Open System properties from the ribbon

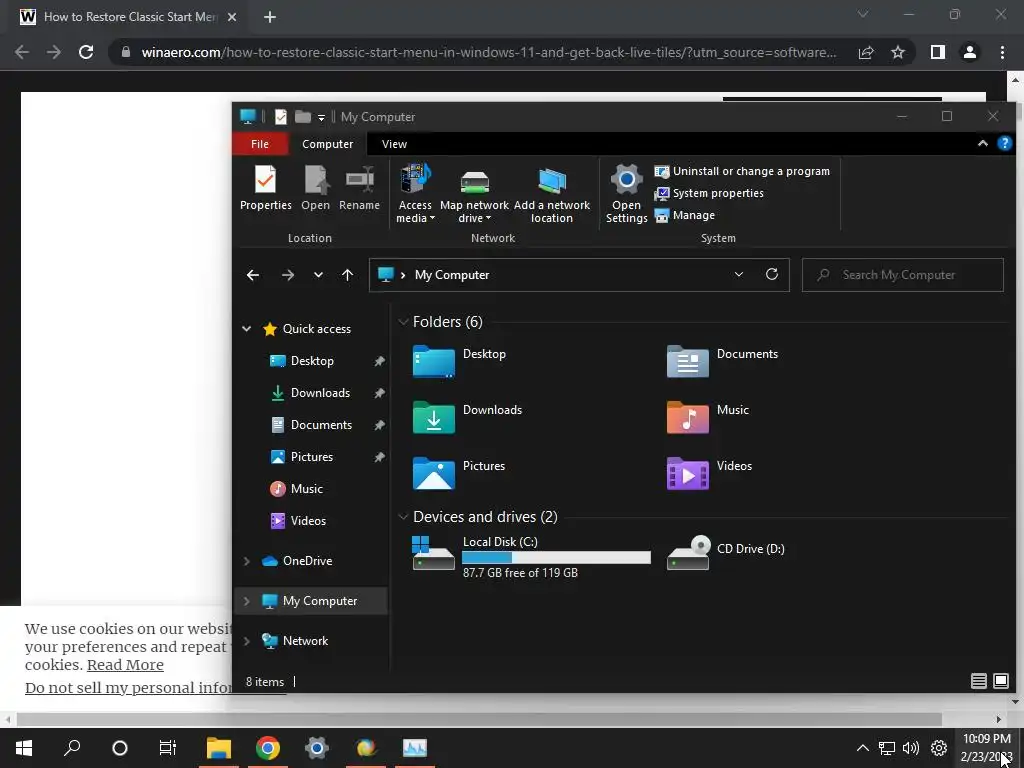(x=709, y=193)
